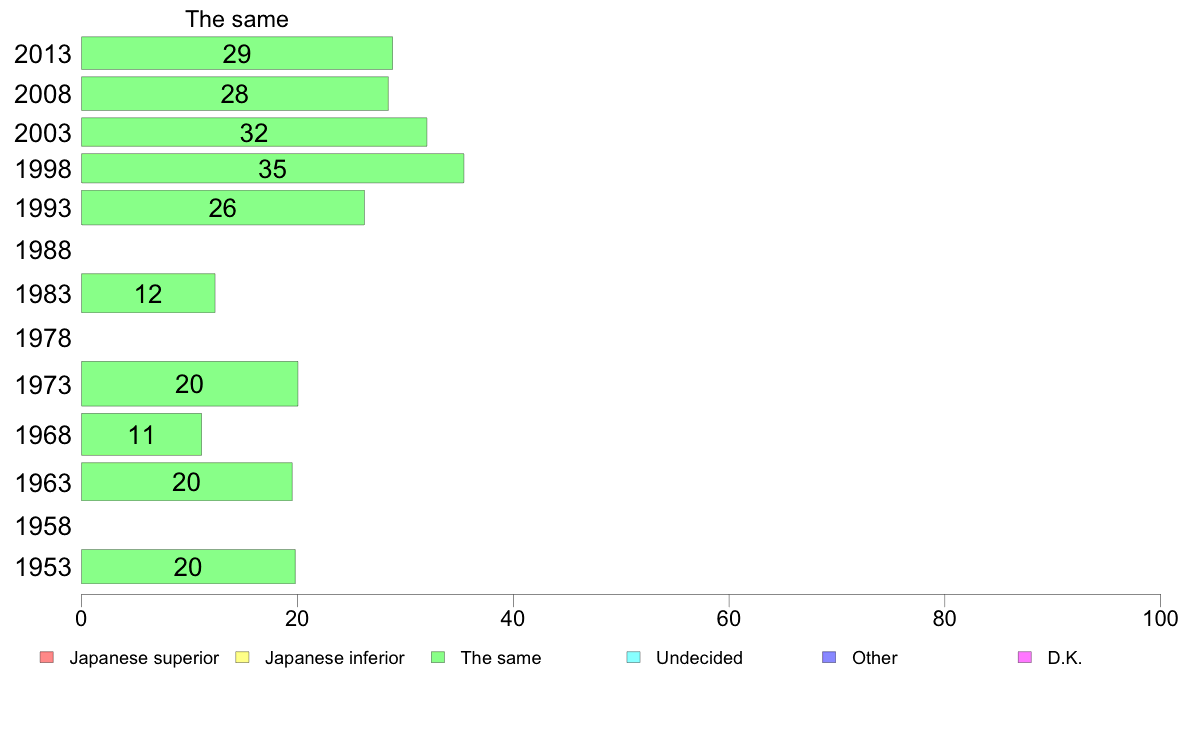
Task: Select the 1993 bar showing 26
Action: click(223, 208)
